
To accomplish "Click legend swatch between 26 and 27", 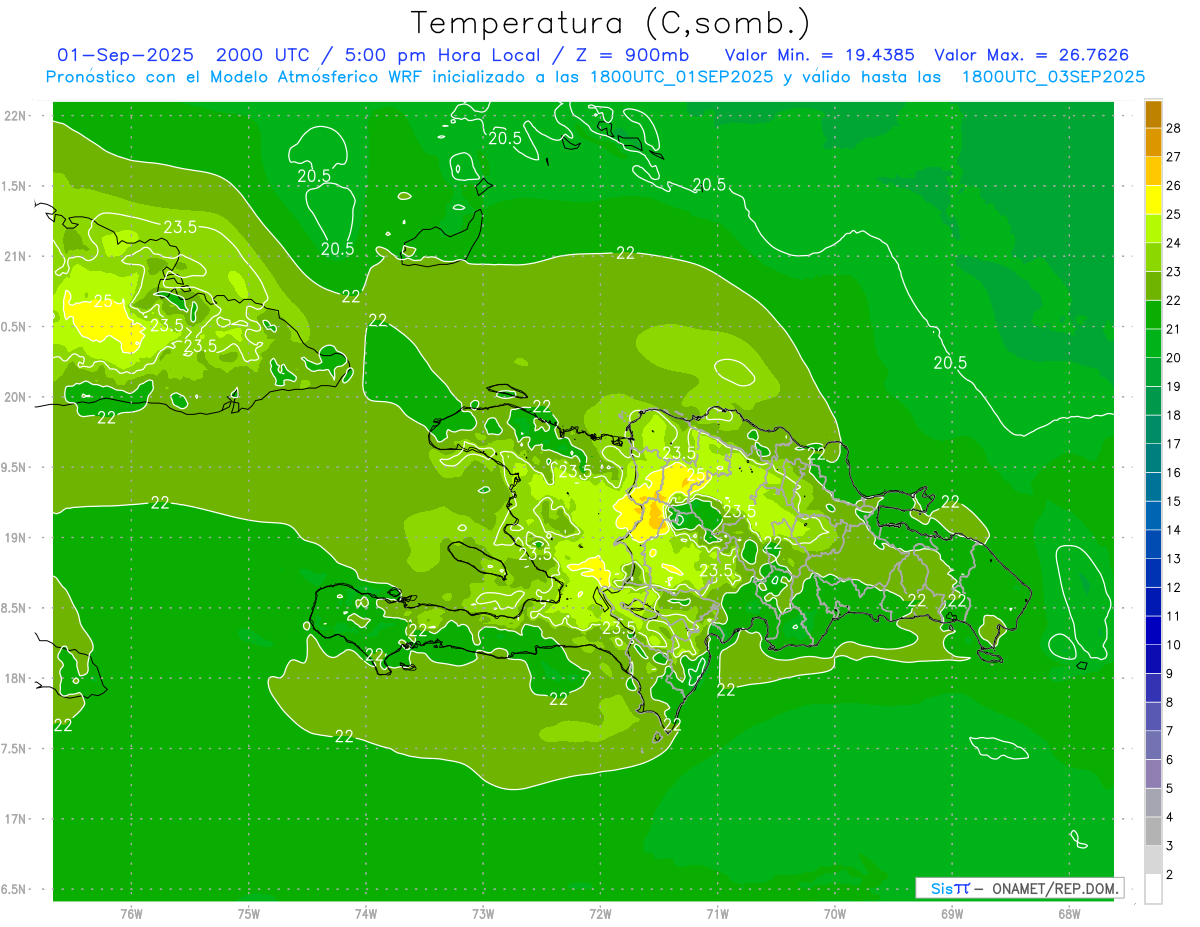I will [x=1154, y=171].
